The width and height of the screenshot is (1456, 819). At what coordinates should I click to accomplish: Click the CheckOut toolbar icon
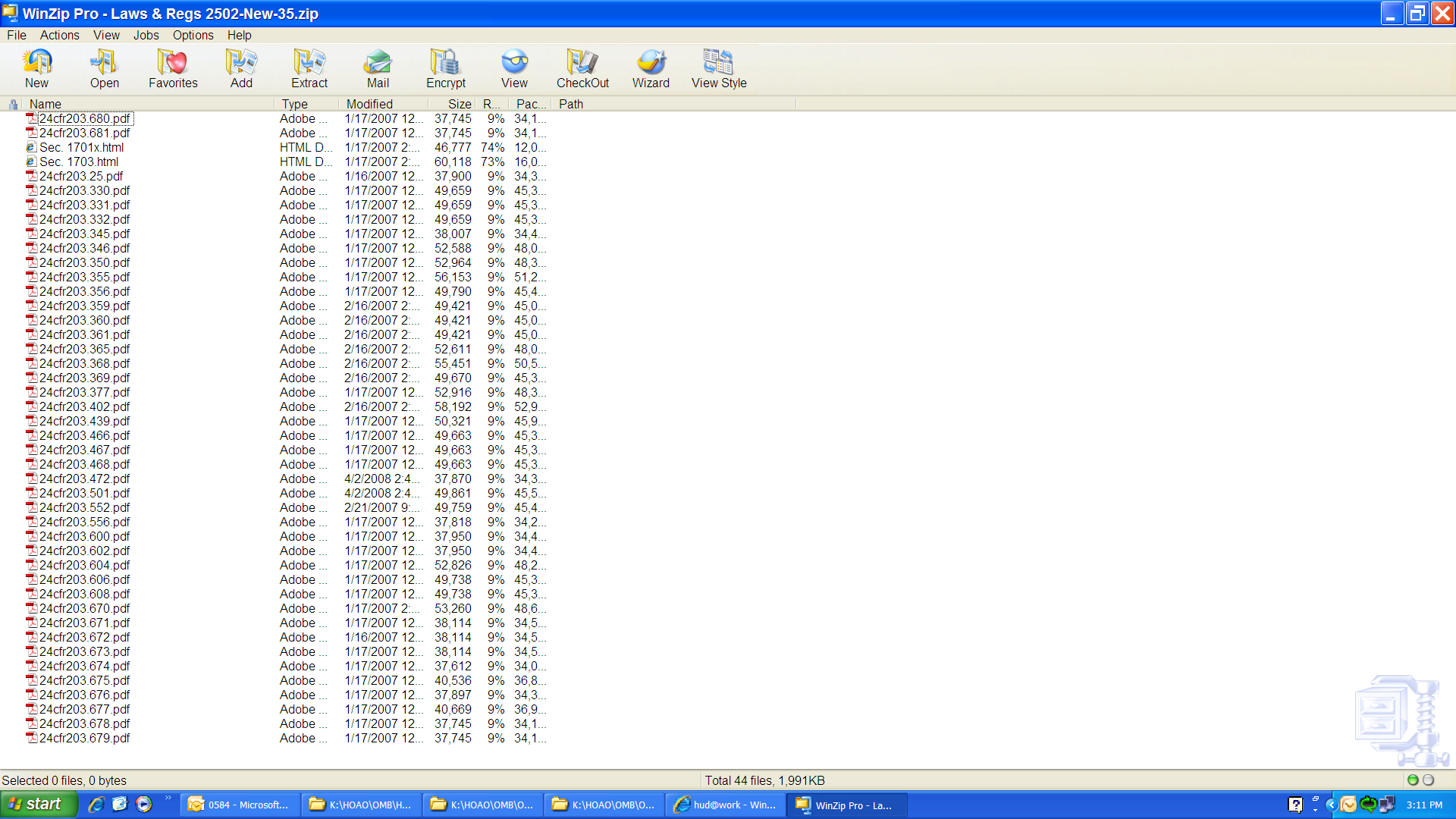[582, 68]
